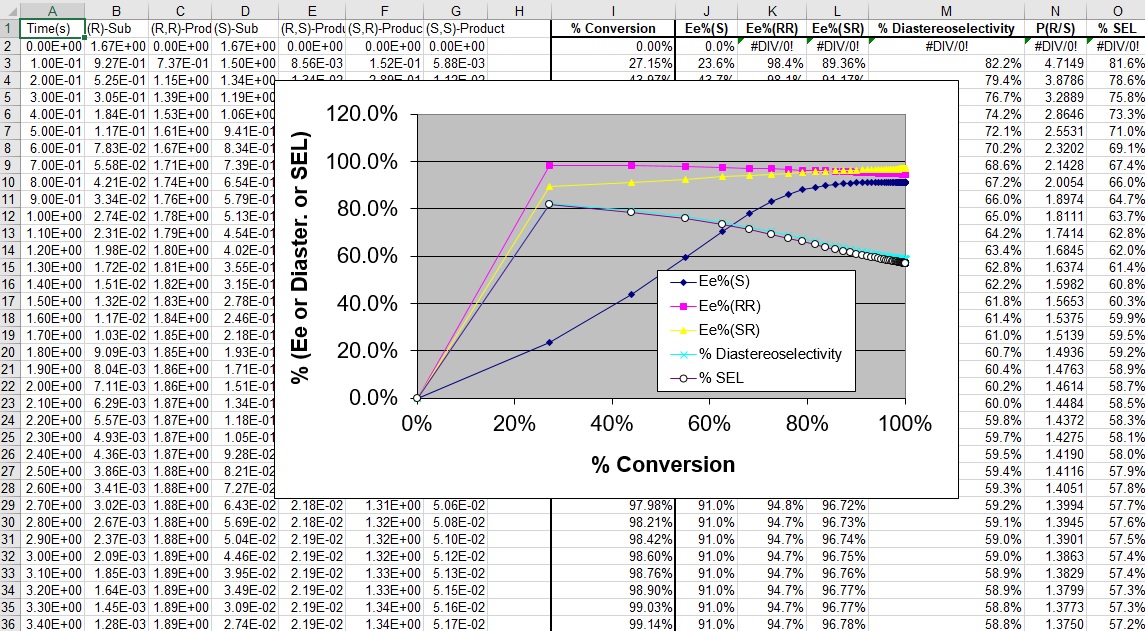1145x631 pixels.
Task: Select column A header
Action: tap(53, 9)
